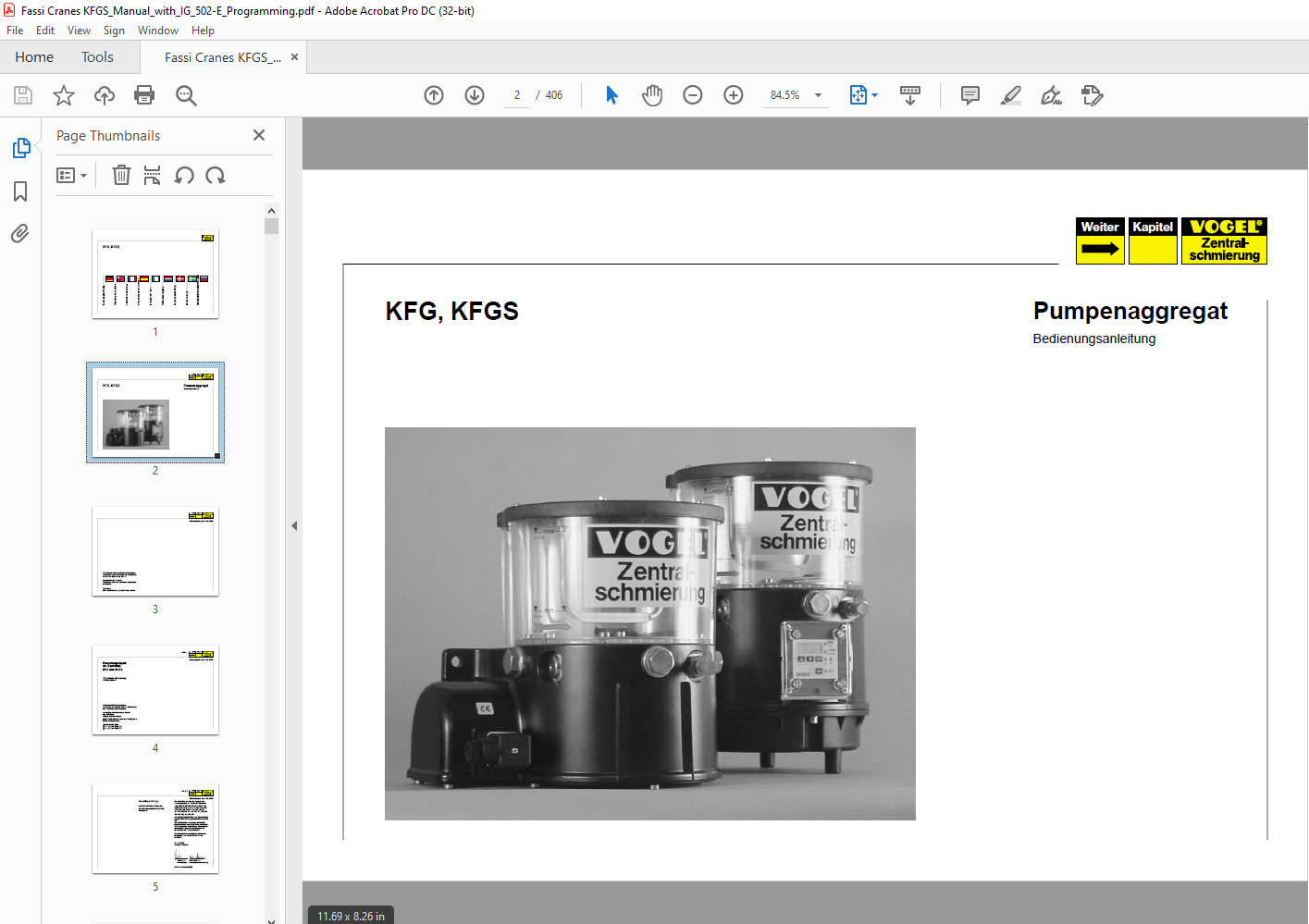Select the Fassi Cranes KFGS document tab
Screen dimensions: 1309x924
click(x=223, y=57)
